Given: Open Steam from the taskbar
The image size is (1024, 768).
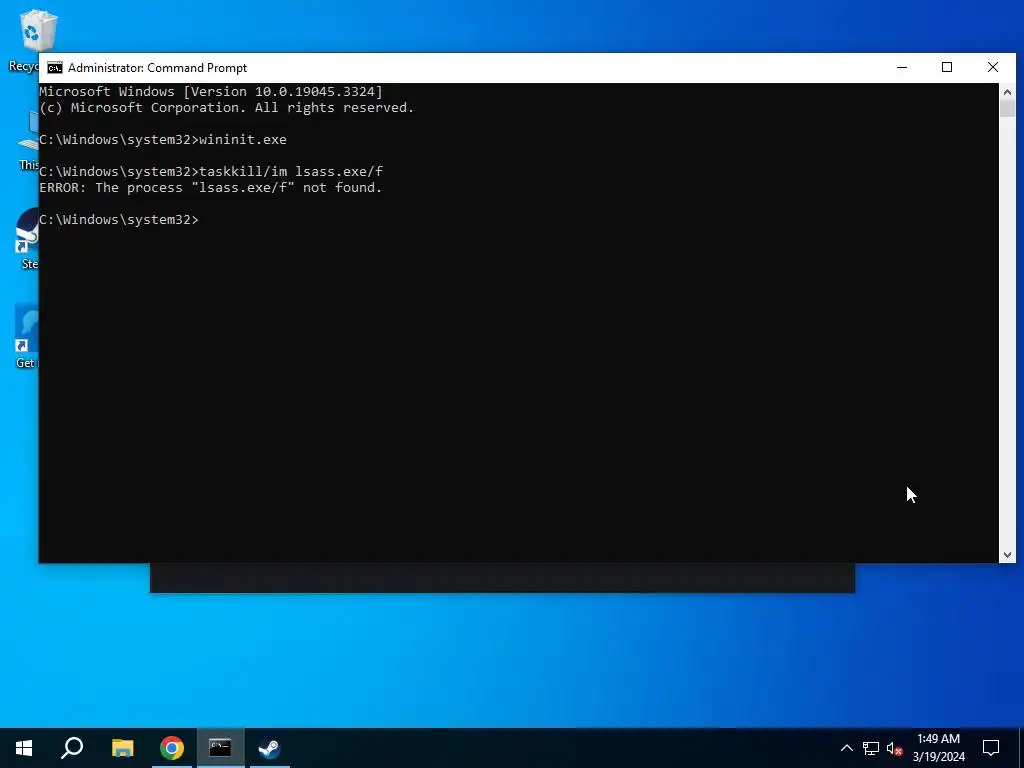Looking at the screenshot, I should (x=270, y=748).
